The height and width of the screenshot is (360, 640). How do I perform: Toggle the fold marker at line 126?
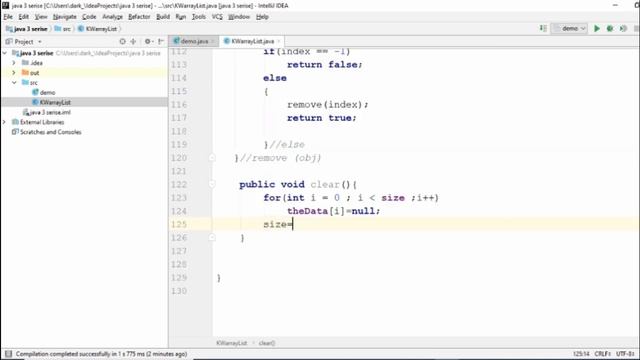click(x=212, y=238)
